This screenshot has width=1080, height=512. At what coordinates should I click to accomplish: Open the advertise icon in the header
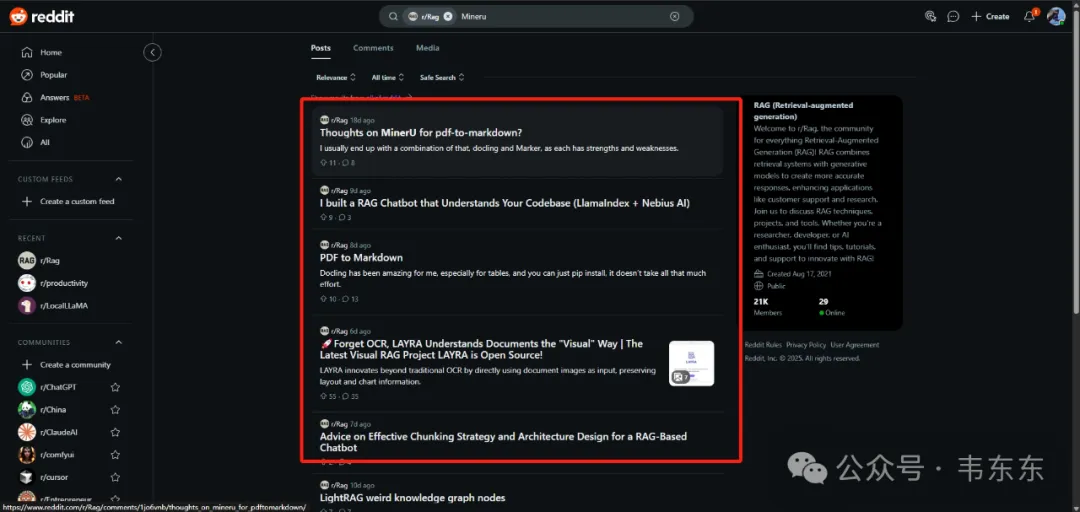tap(930, 17)
